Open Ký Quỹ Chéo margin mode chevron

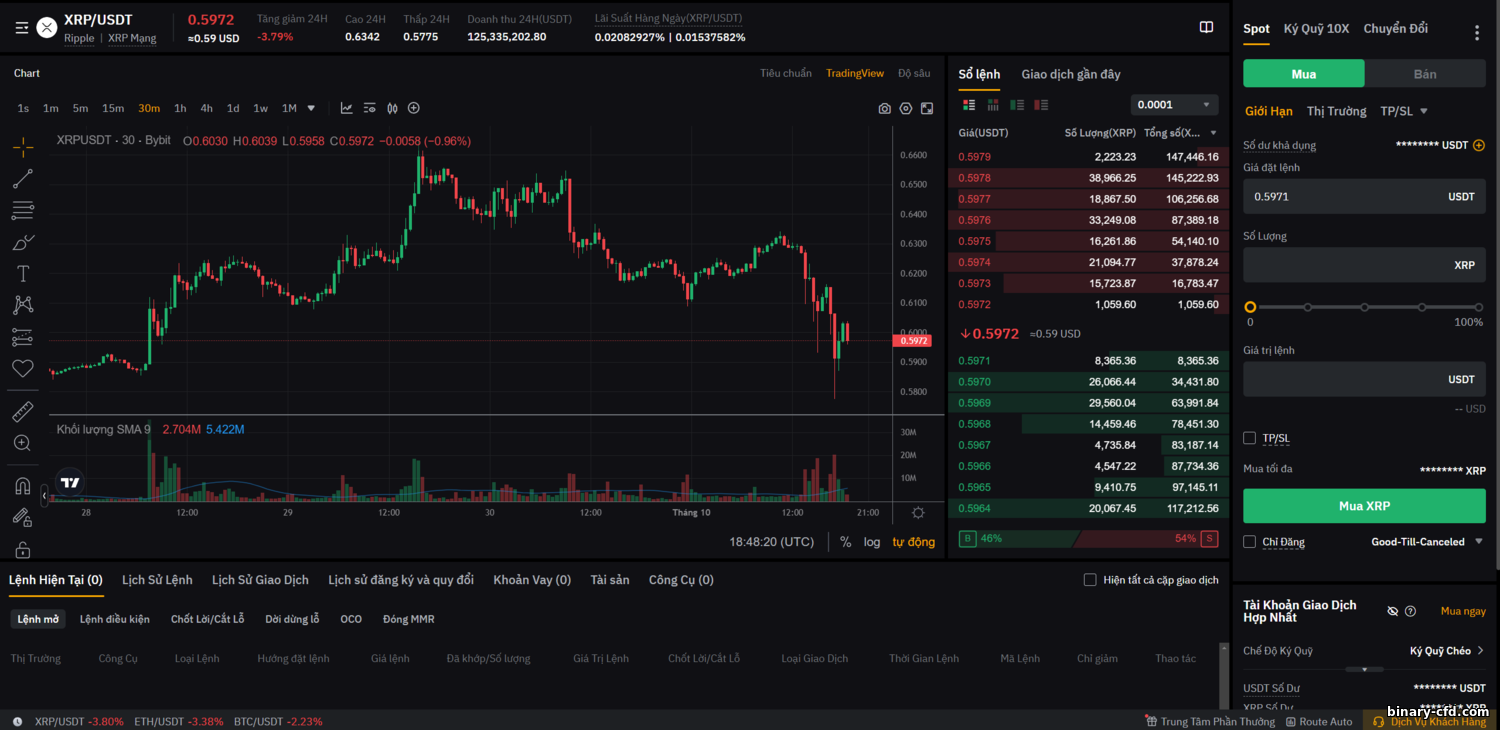tap(1481, 651)
